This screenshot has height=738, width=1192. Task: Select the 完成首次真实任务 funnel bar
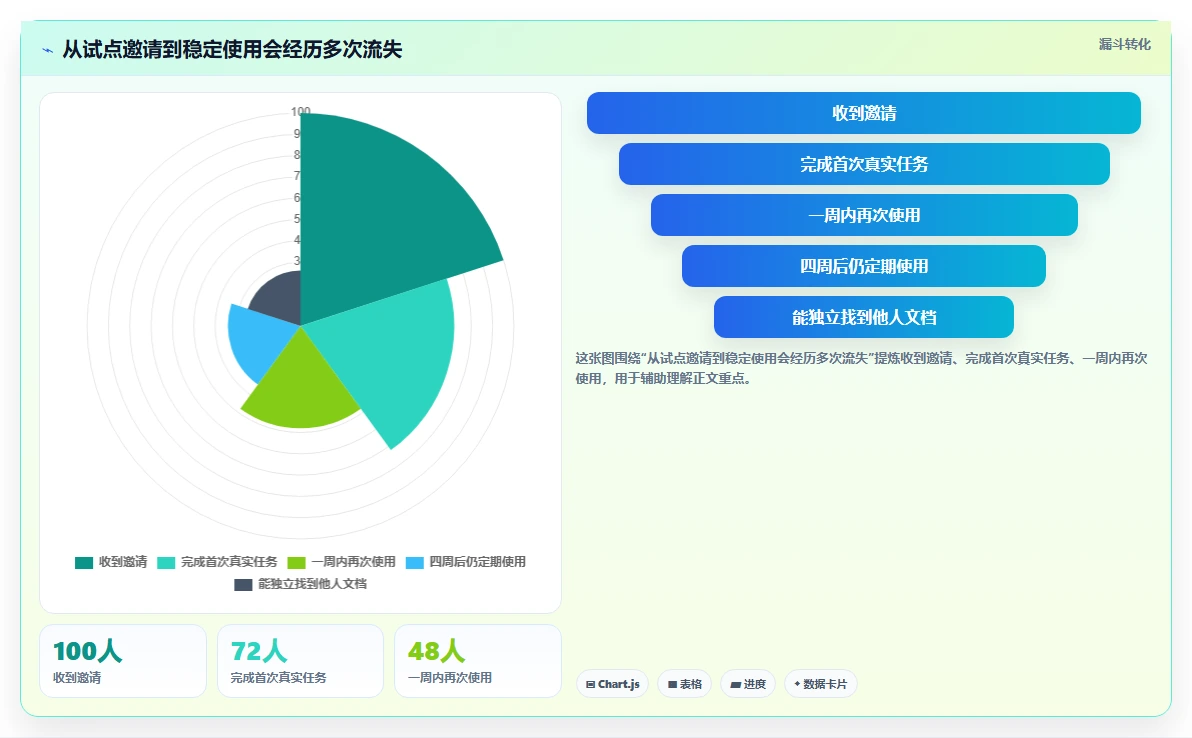coord(864,164)
